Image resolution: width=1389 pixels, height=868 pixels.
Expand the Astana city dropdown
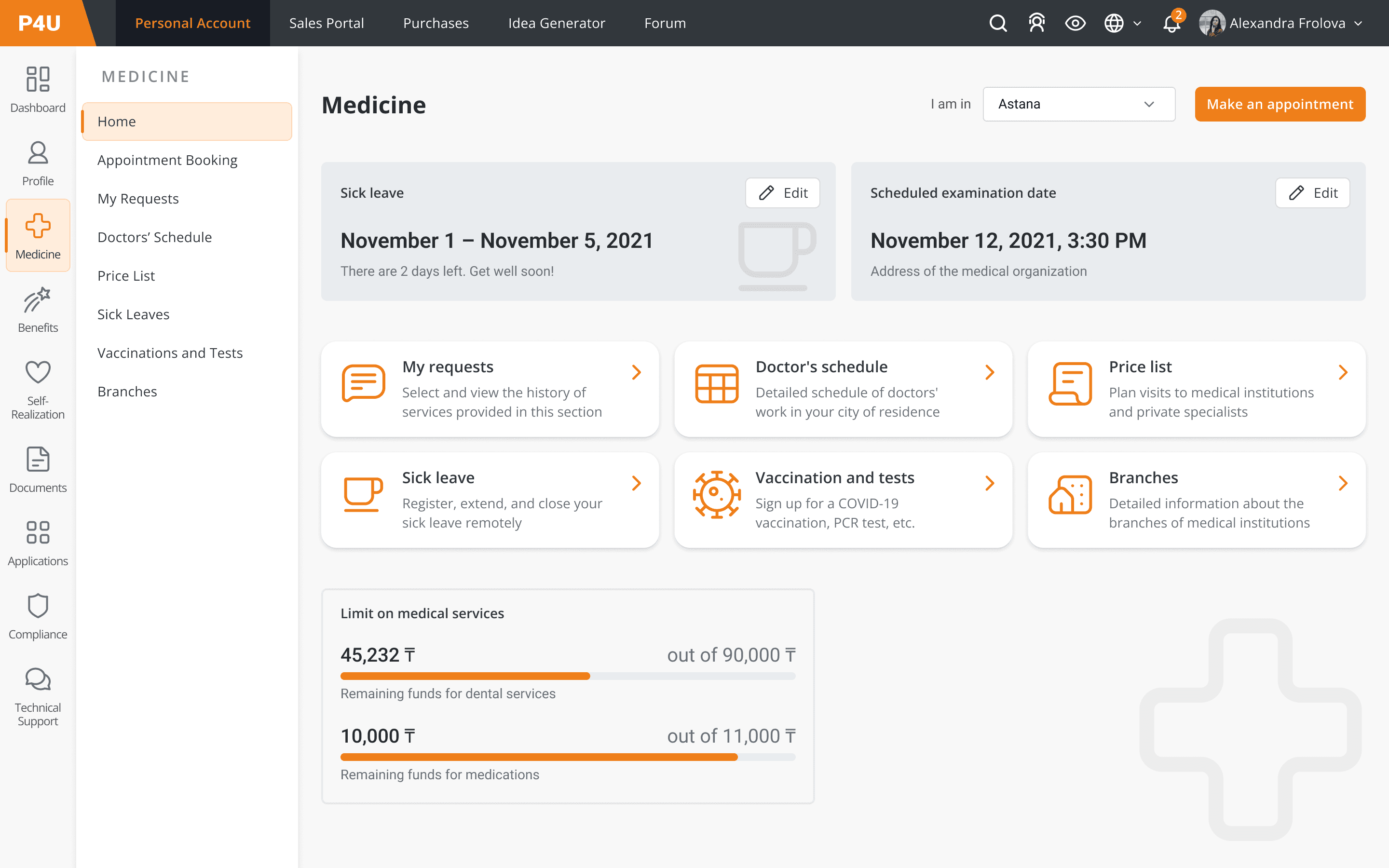pos(1078,104)
